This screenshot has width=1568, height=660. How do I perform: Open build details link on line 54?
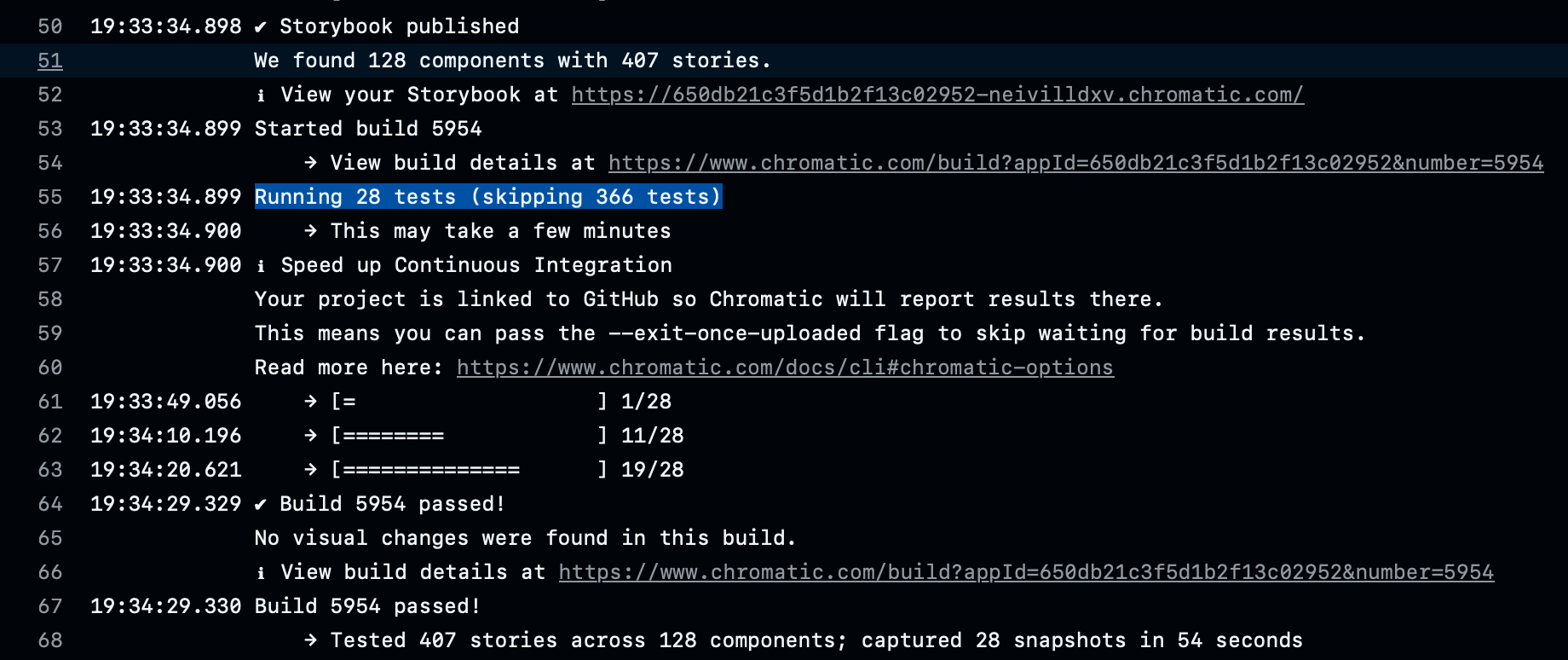click(x=1075, y=163)
